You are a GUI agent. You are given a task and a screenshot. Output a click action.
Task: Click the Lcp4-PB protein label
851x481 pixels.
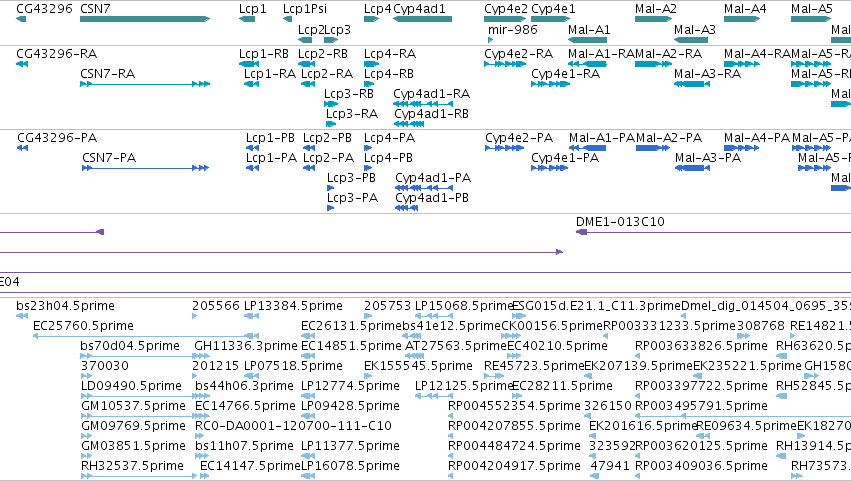[x=389, y=158]
